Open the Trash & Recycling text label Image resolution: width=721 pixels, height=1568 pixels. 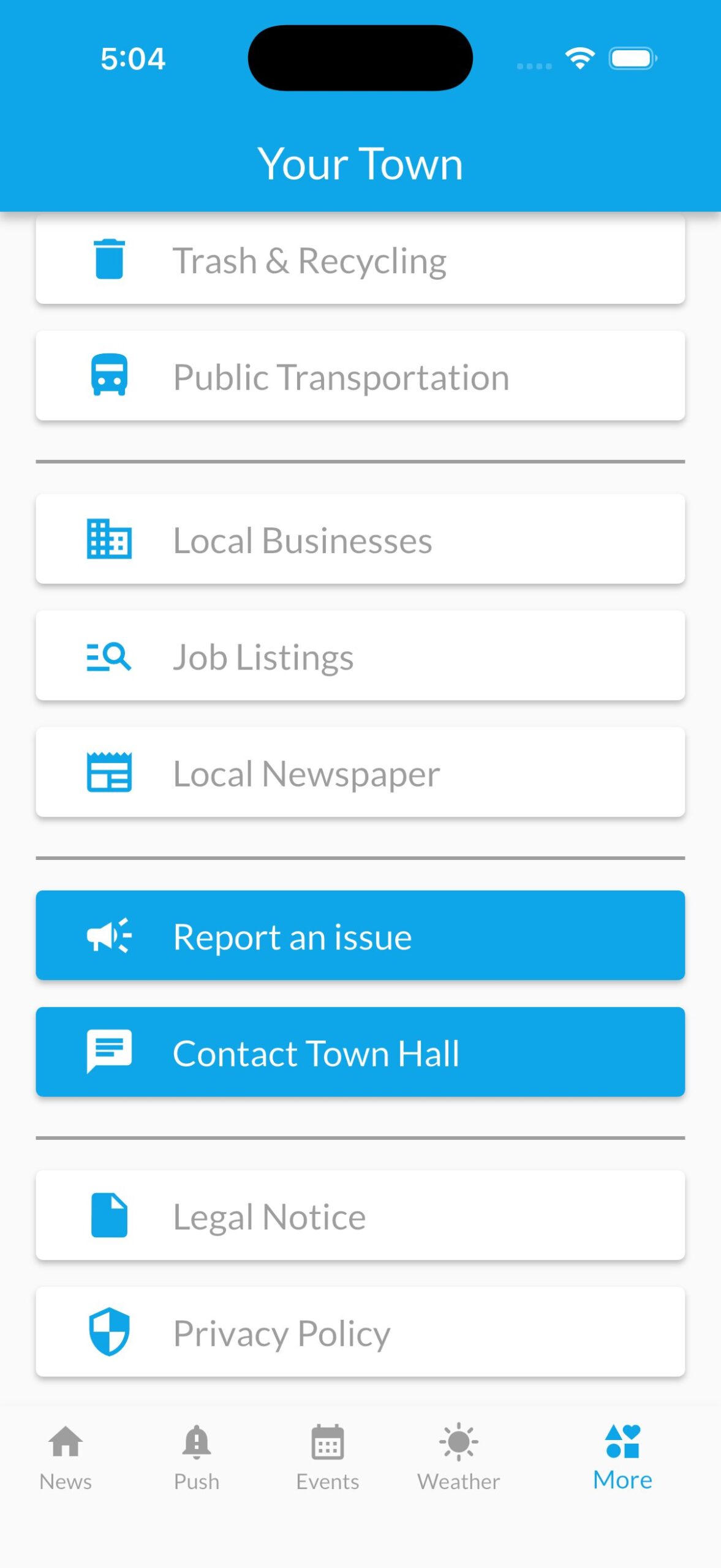[x=309, y=260]
